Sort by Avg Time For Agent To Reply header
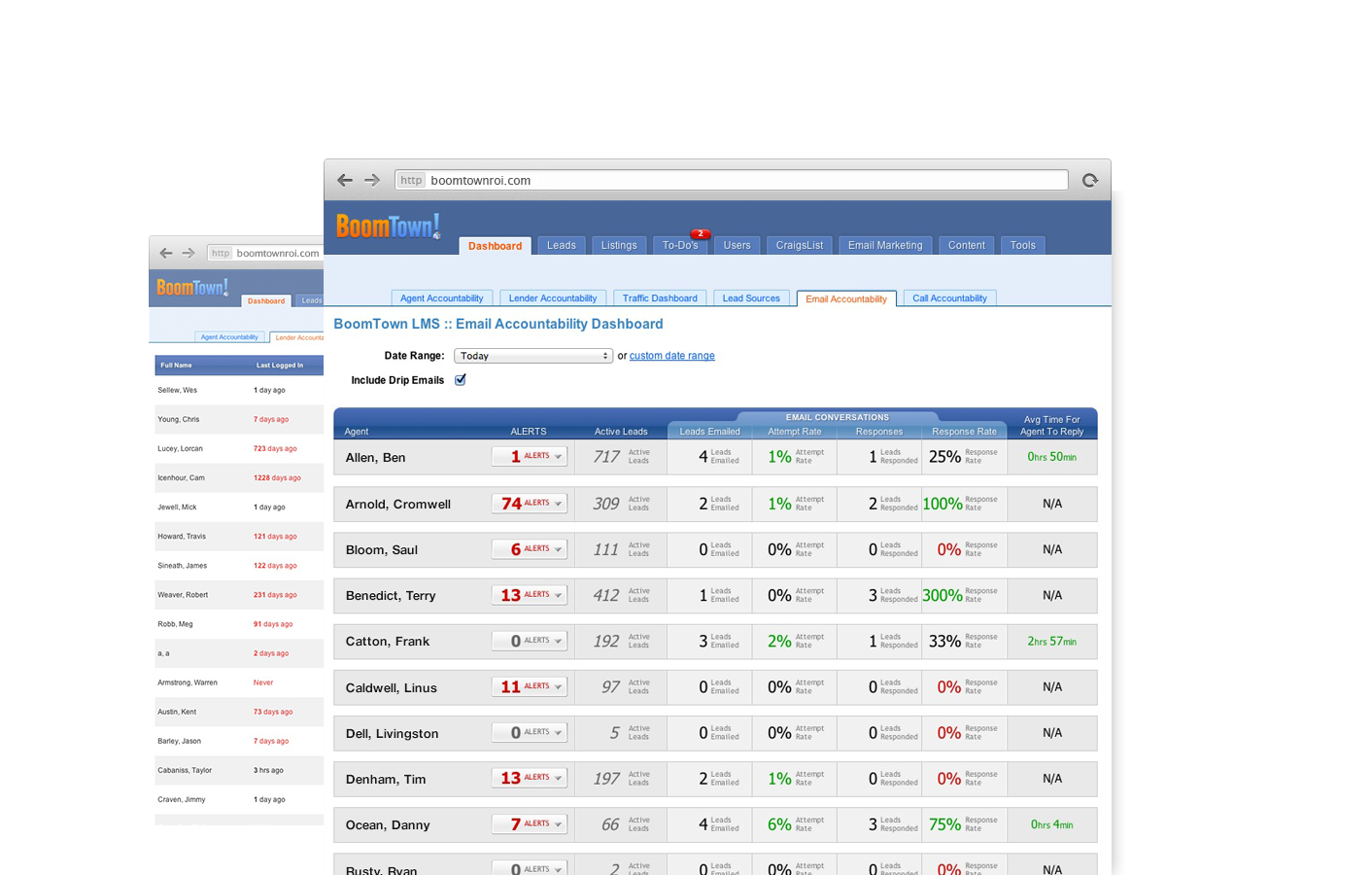Image resolution: width=1372 pixels, height=875 pixels. [1051, 426]
